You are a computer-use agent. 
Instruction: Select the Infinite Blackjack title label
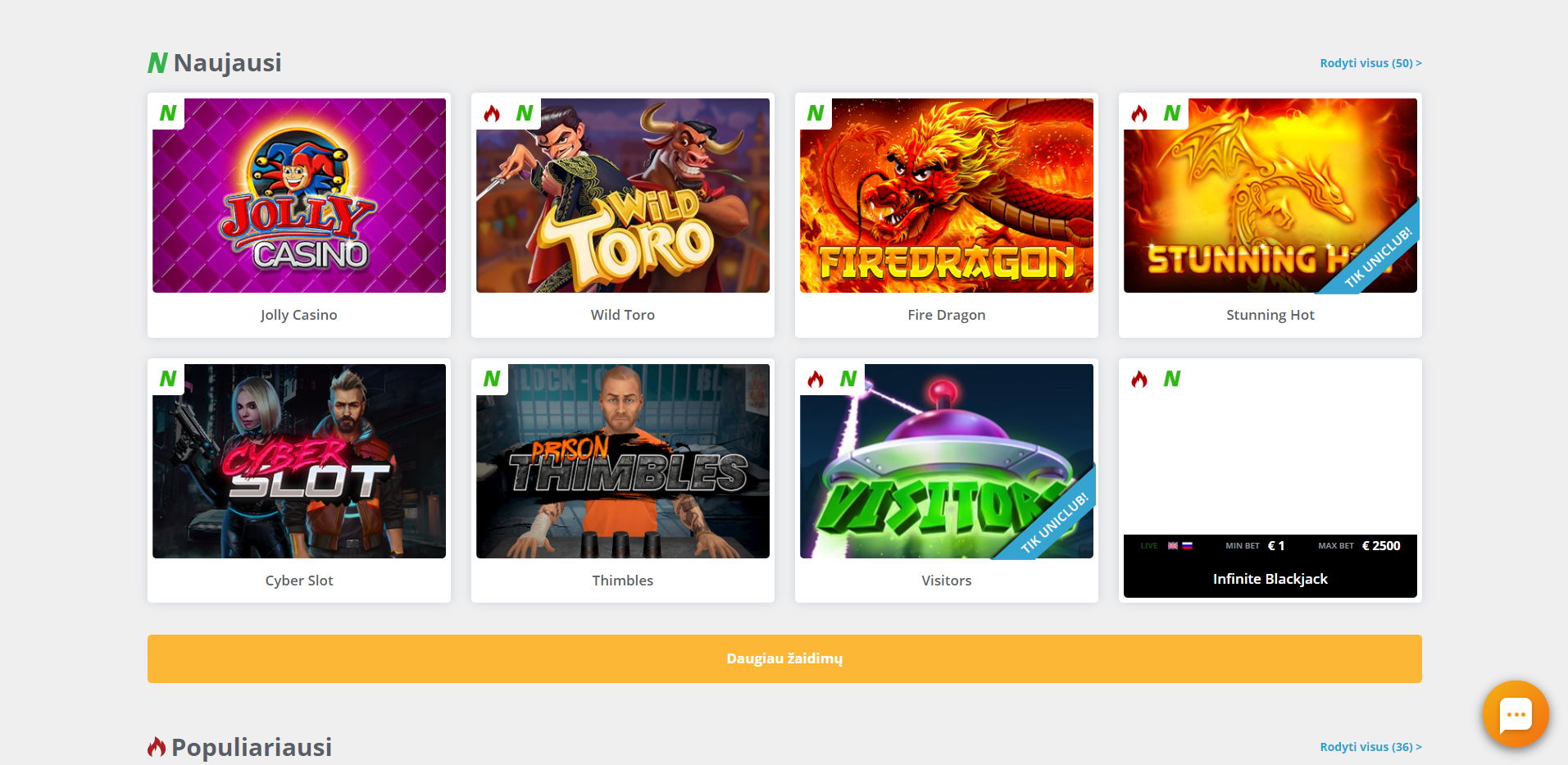pyautogui.click(x=1270, y=579)
